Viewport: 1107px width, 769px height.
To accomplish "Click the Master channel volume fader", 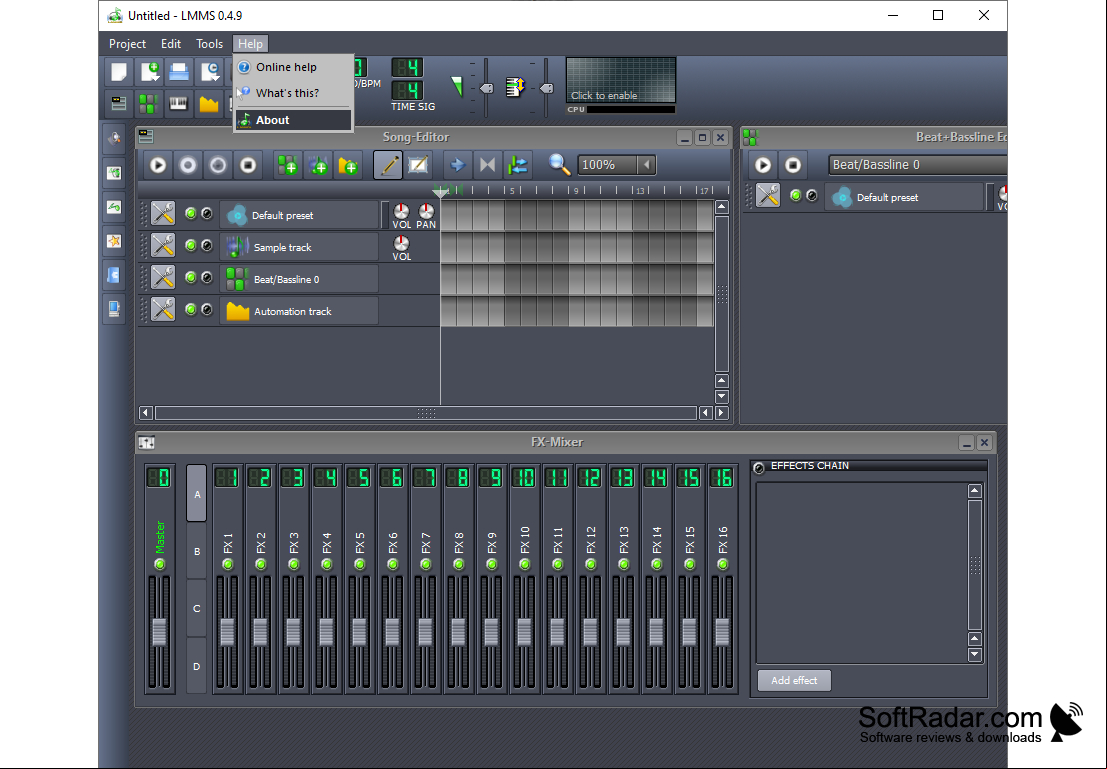I will pos(160,631).
